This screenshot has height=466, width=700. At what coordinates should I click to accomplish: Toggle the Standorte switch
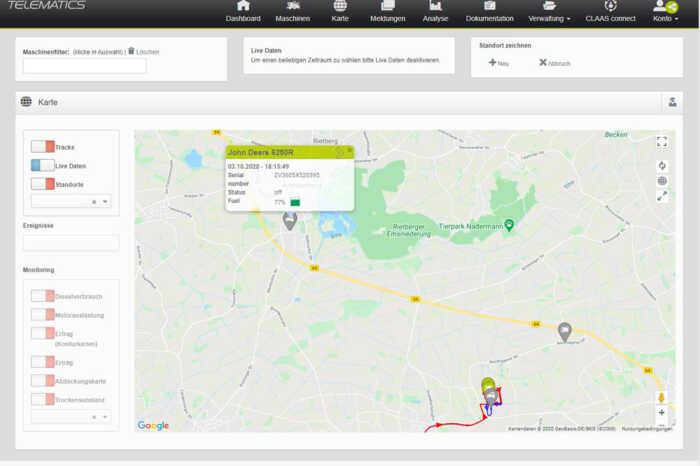click(x=43, y=184)
